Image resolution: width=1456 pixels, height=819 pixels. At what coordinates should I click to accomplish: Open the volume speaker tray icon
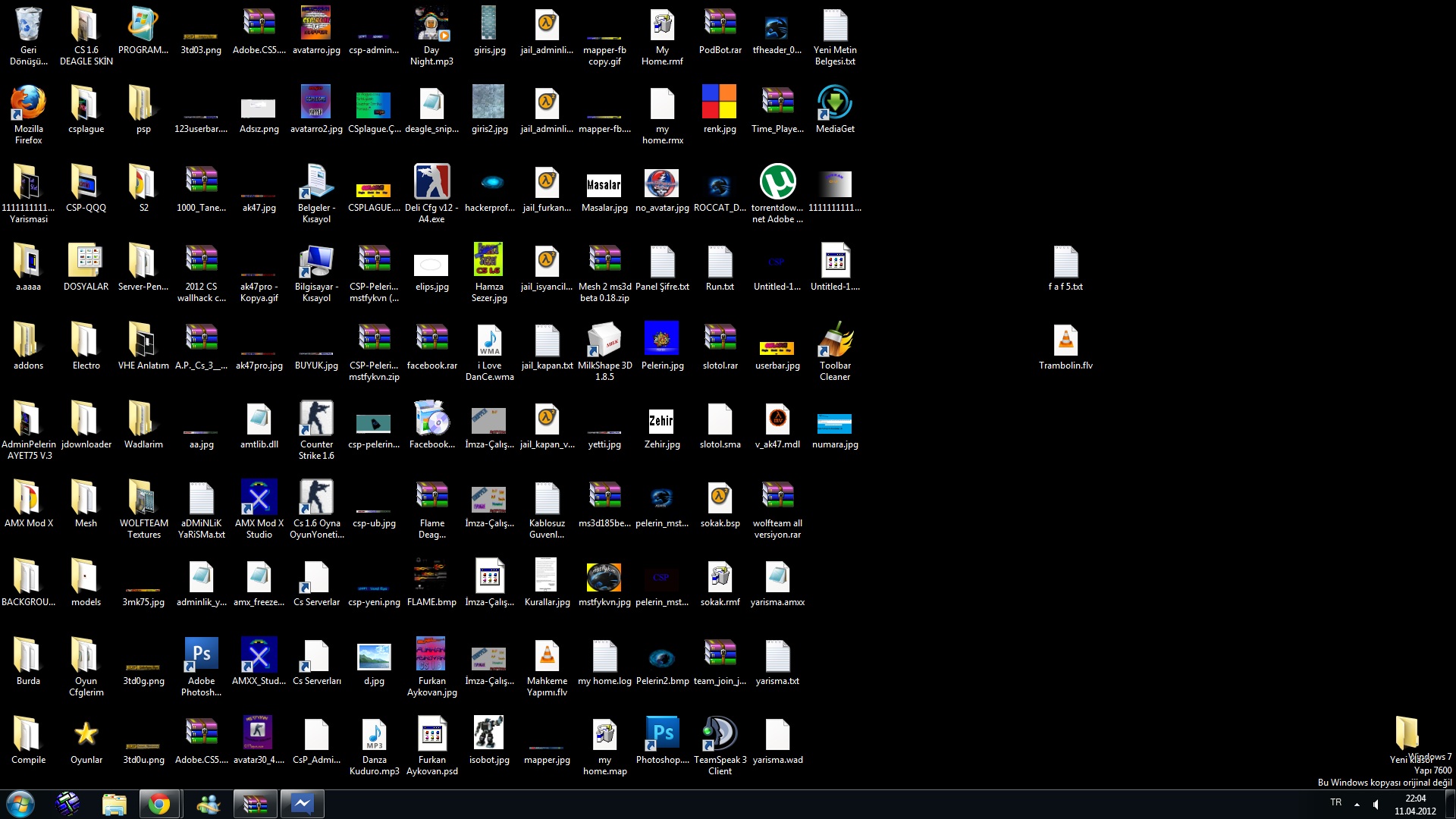click(x=1376, y=804)
